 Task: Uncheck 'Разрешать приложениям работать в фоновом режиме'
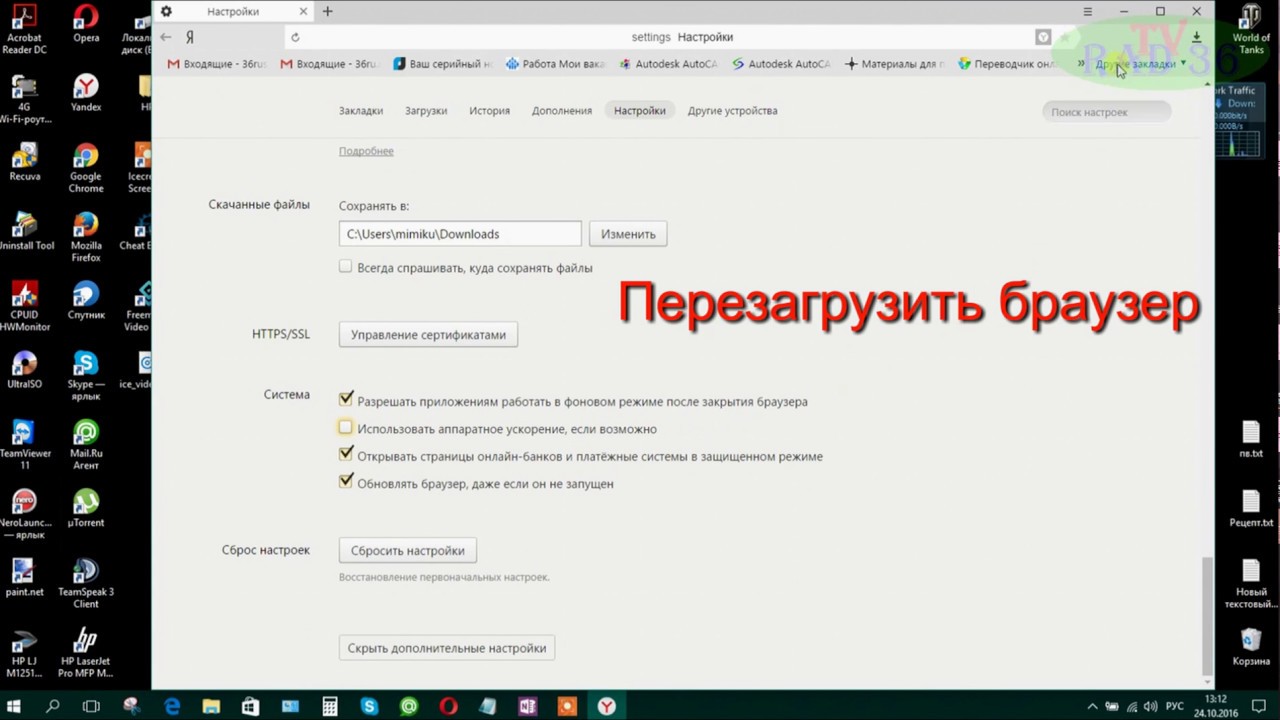point(345,400)
